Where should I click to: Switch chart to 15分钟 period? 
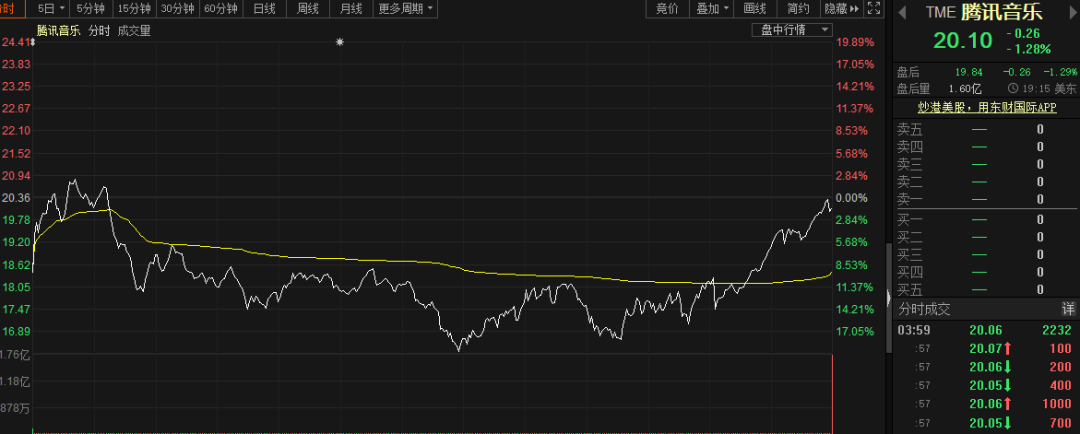134,9
